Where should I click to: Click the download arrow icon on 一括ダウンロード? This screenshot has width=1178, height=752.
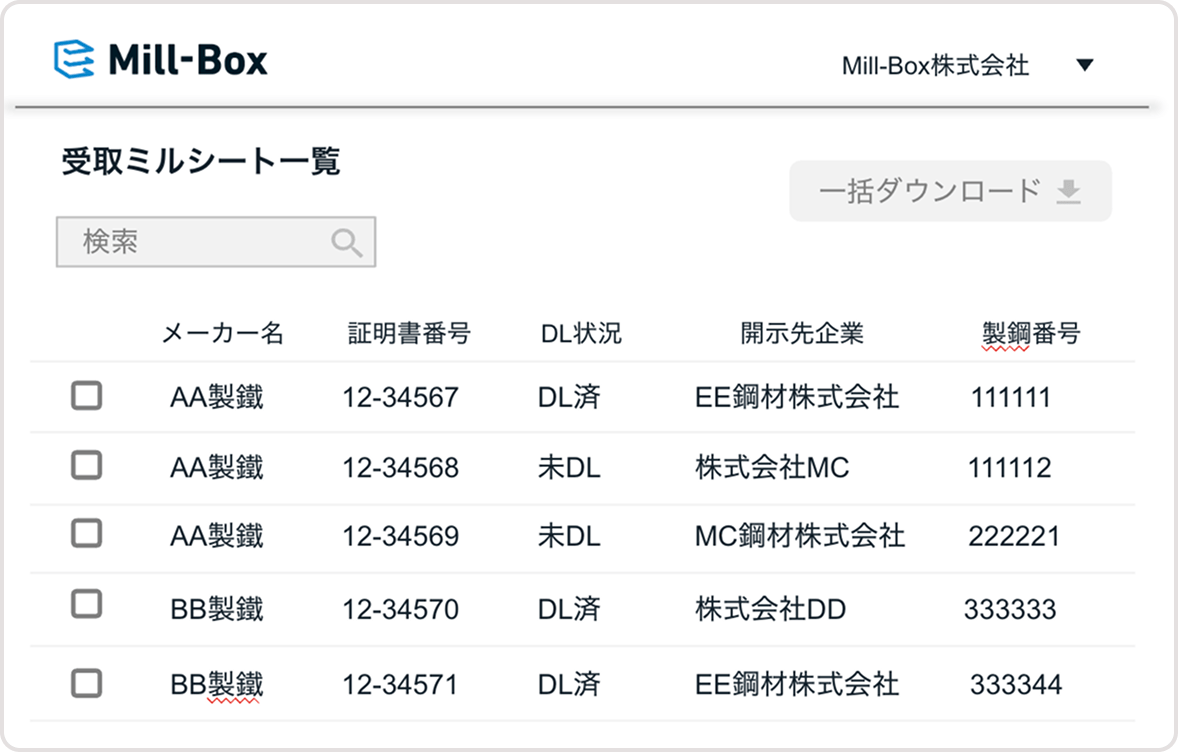pos(1068,192)
